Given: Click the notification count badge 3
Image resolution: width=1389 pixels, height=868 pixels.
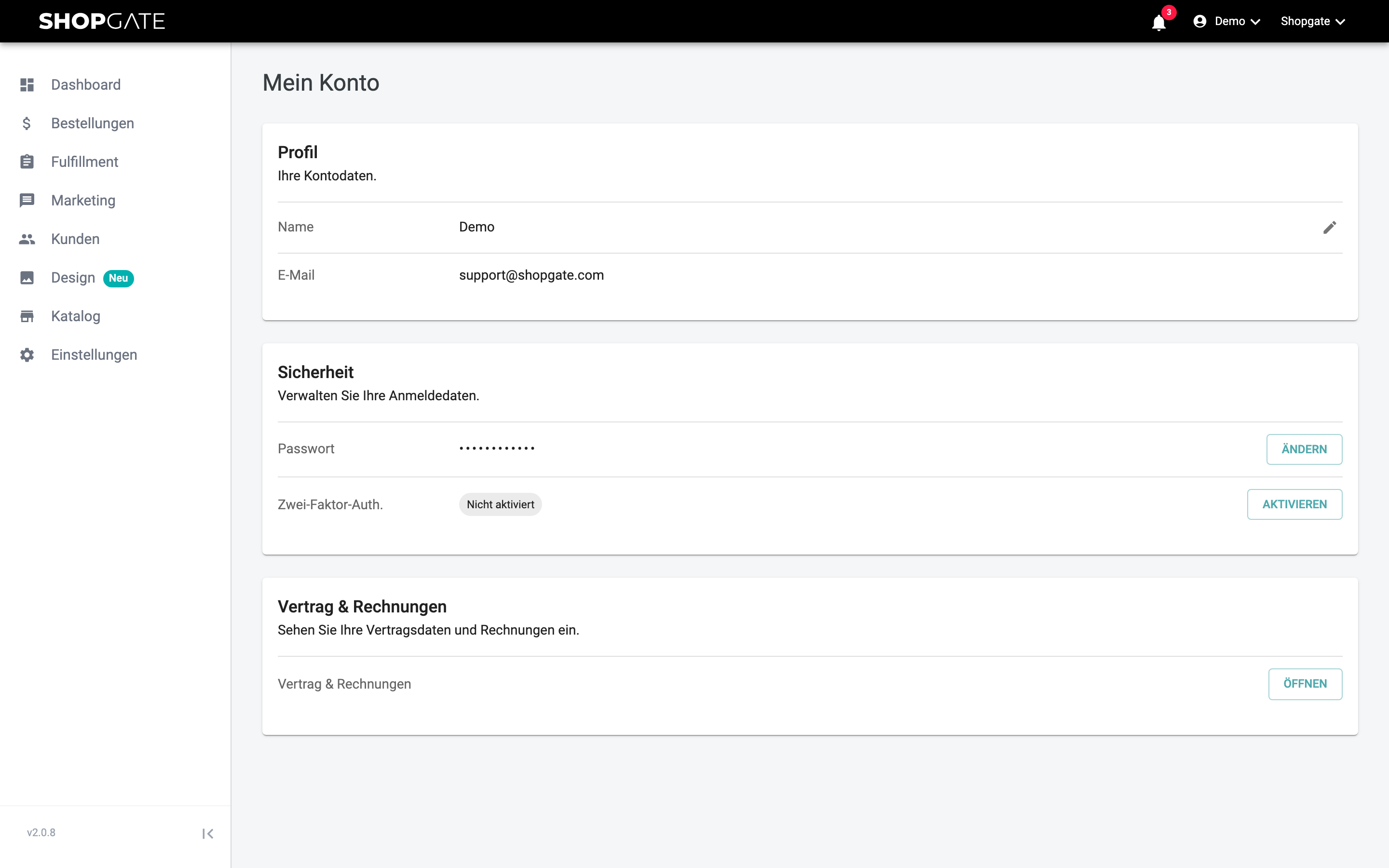Looking at the screenshot, I should pyautogui.click(x=1169, y=12).
